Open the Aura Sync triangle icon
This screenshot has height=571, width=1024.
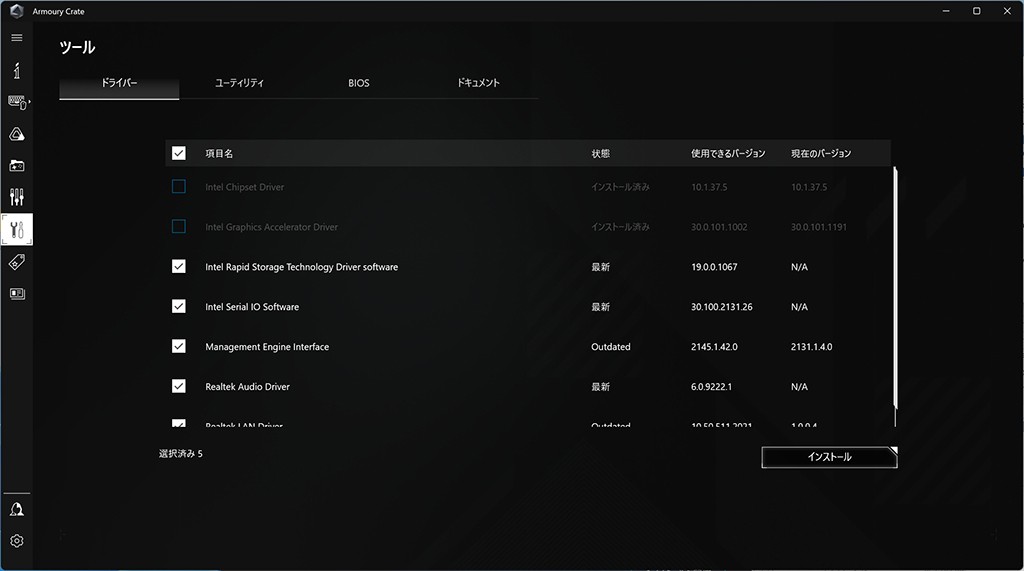[17, 134]
